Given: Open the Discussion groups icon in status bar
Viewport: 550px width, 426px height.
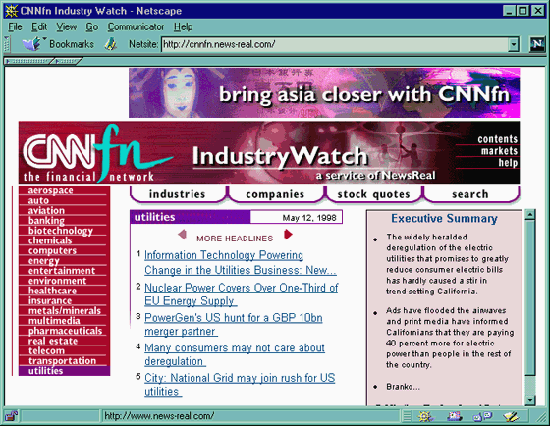Looking at the screenshot, I should 482,416.
